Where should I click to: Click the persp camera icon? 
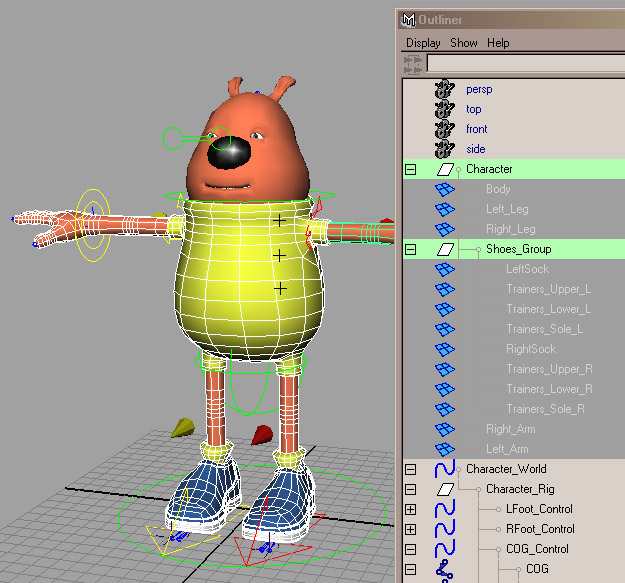[445, 89]
